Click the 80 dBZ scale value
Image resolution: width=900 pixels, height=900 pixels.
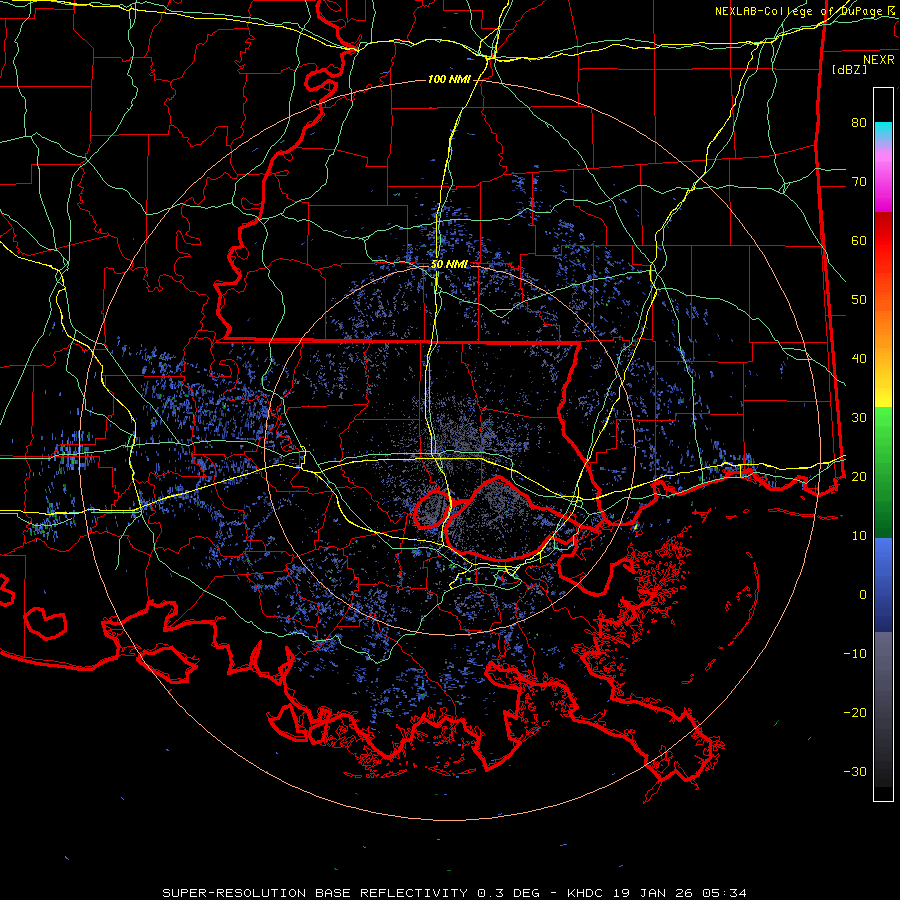[x=859, y=123]
